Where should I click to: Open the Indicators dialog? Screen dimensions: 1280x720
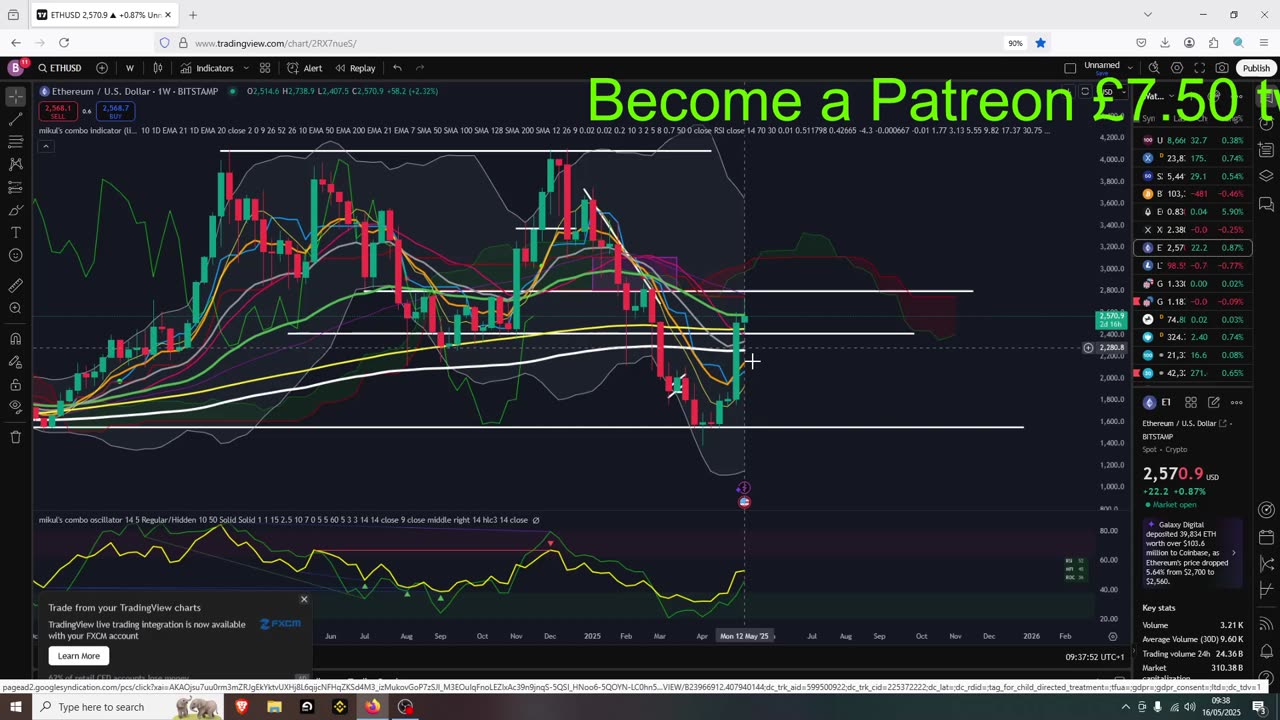coord(207,68)
